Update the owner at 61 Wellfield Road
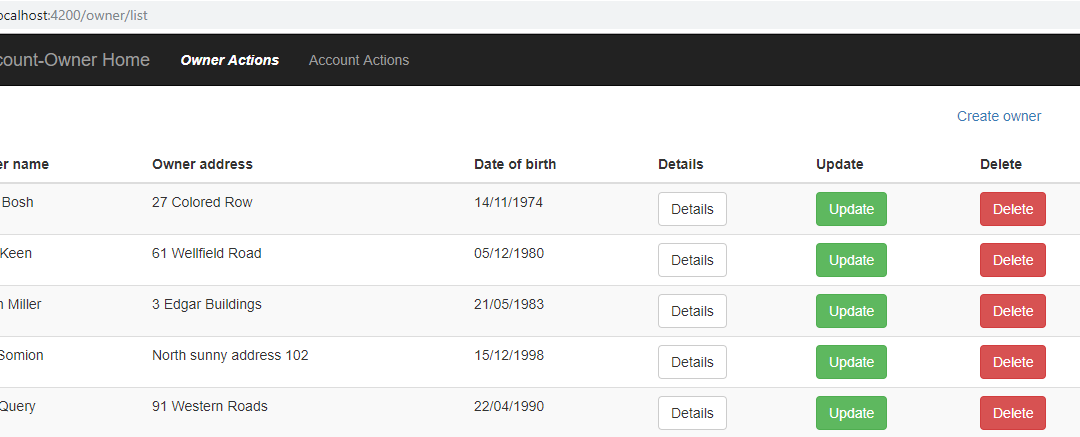The height and width of the screenshot is (437, 1080). 851,260
